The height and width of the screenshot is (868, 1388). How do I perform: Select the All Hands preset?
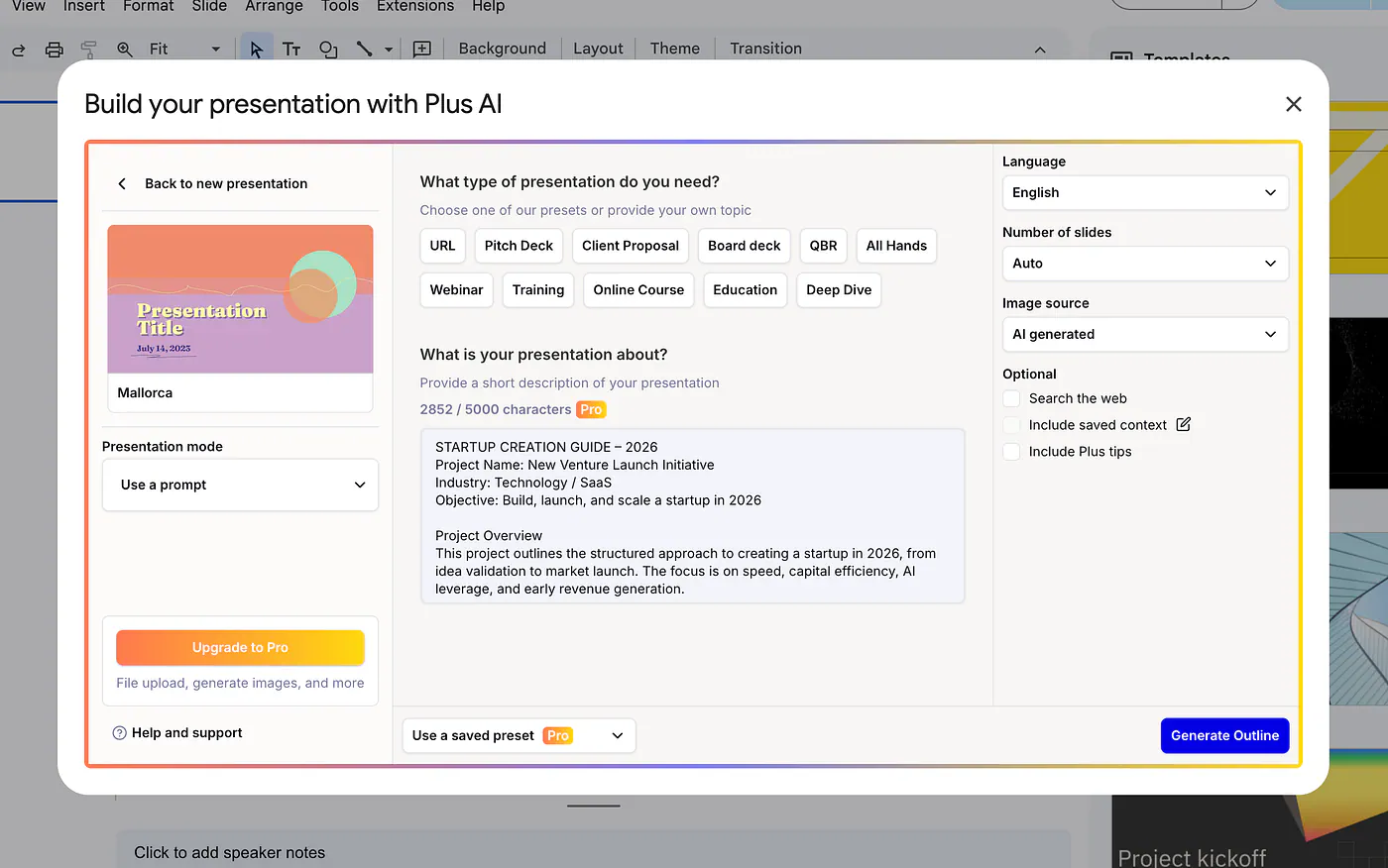pos(896,246)
